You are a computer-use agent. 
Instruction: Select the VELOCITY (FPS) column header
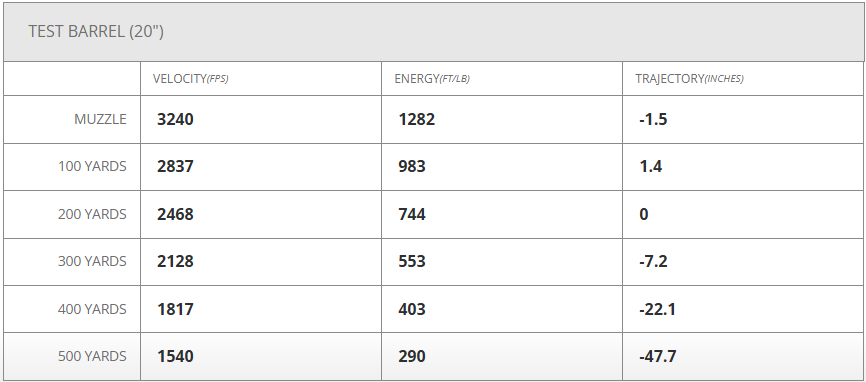pos(191,79)
